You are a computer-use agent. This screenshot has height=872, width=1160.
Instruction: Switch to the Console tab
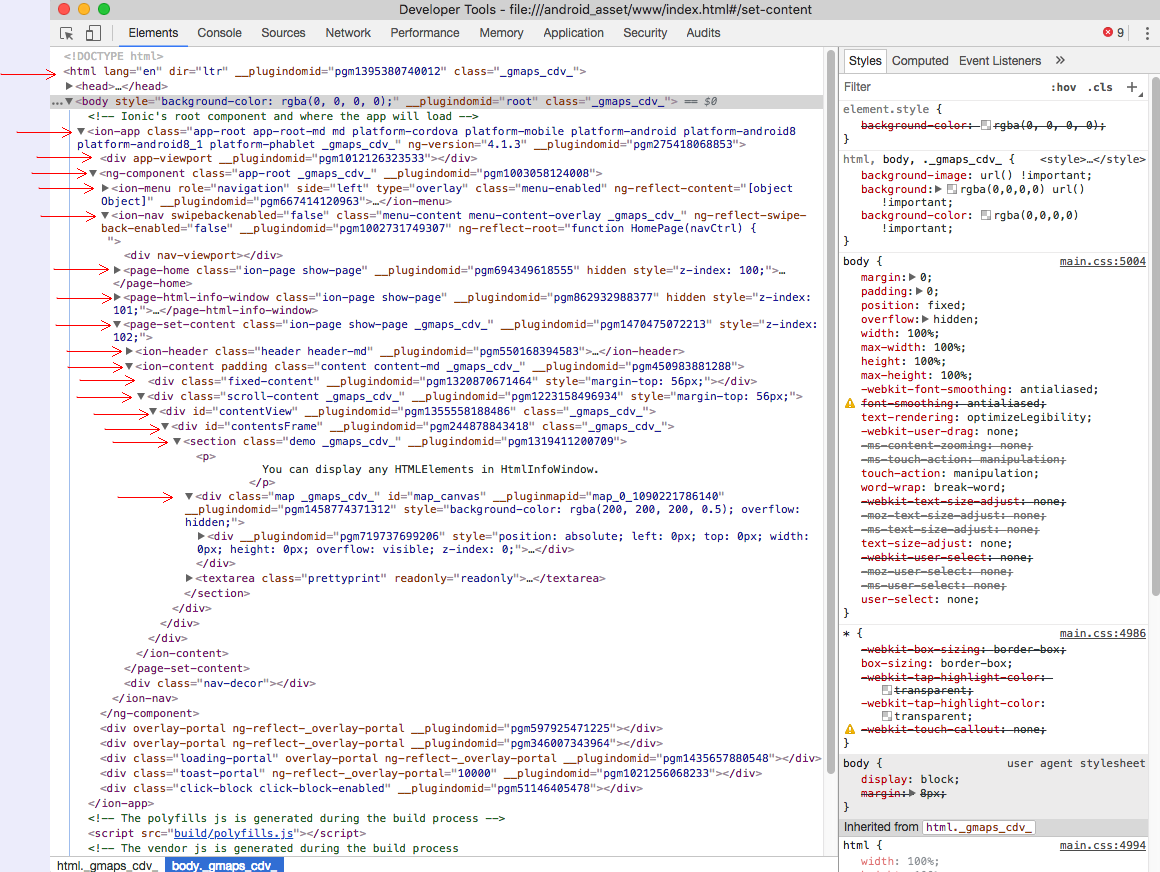point(219,33)
